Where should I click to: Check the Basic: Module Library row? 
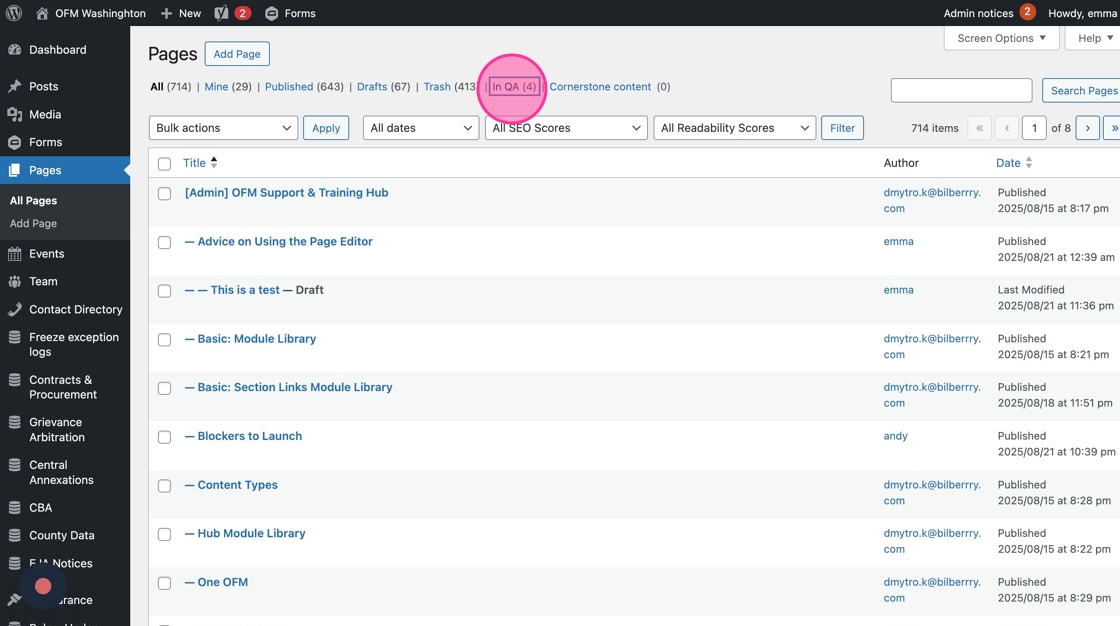tap(164, 339)
